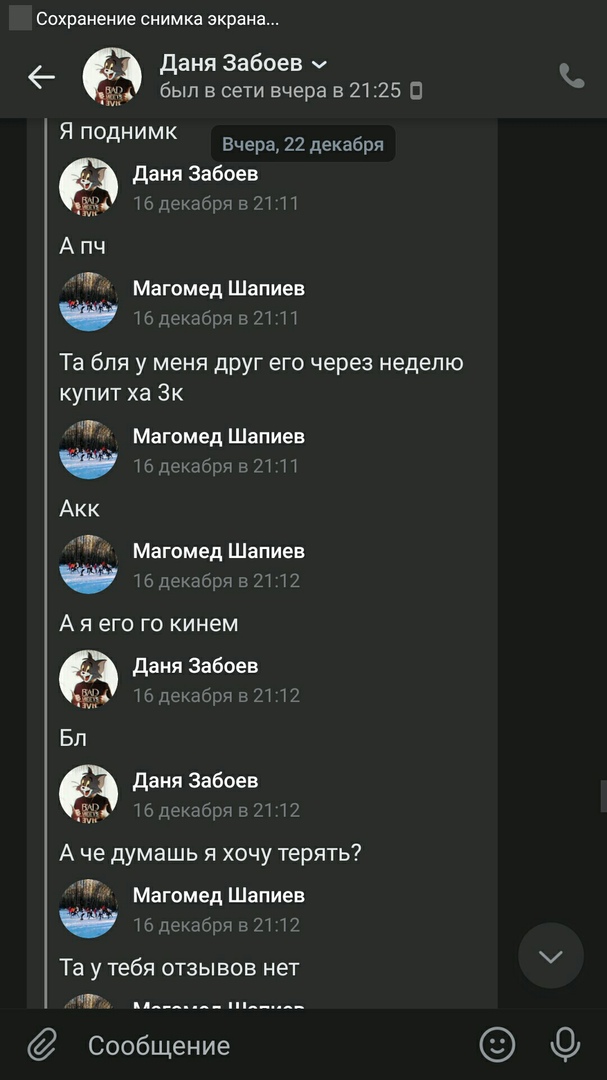Open Даня Забоев avatar above 'Бл' message

[x=88, y=678]
